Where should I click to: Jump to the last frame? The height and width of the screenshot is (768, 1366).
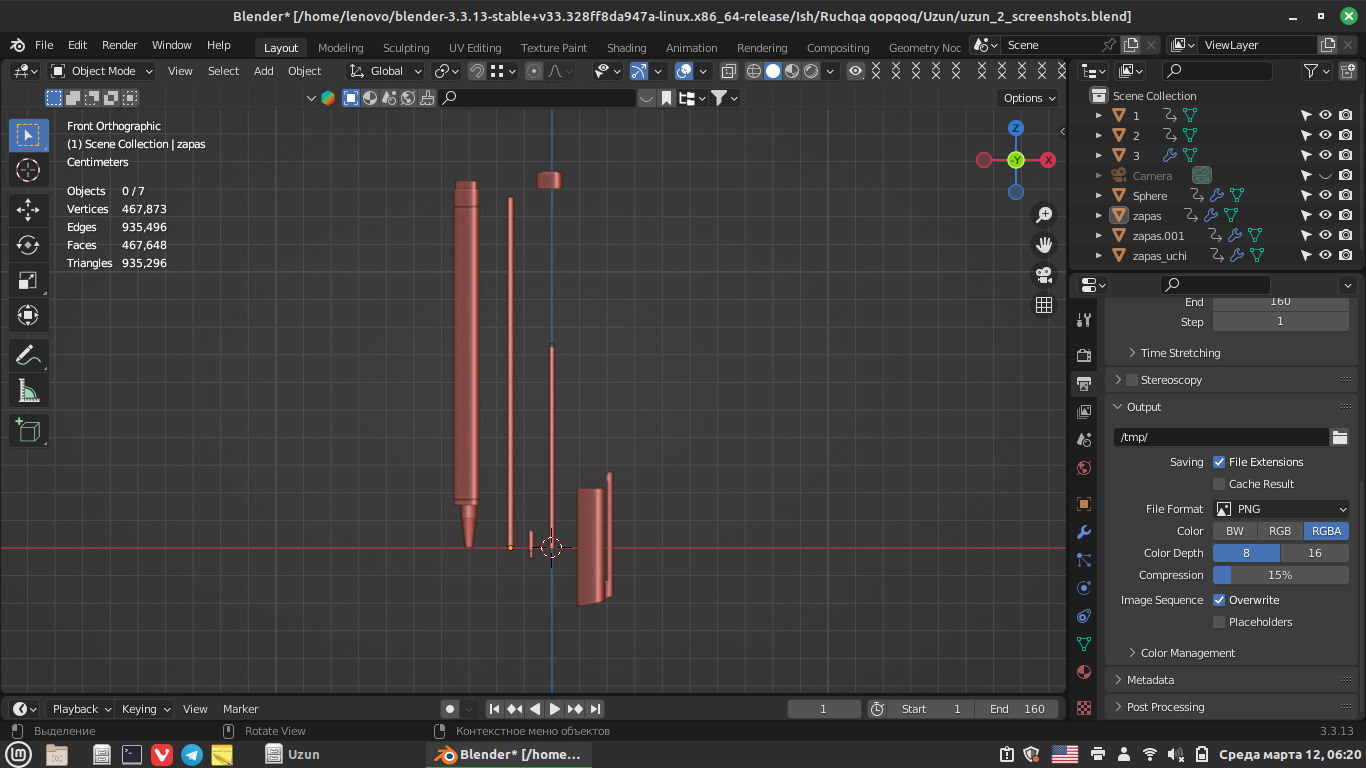(595, 709)
